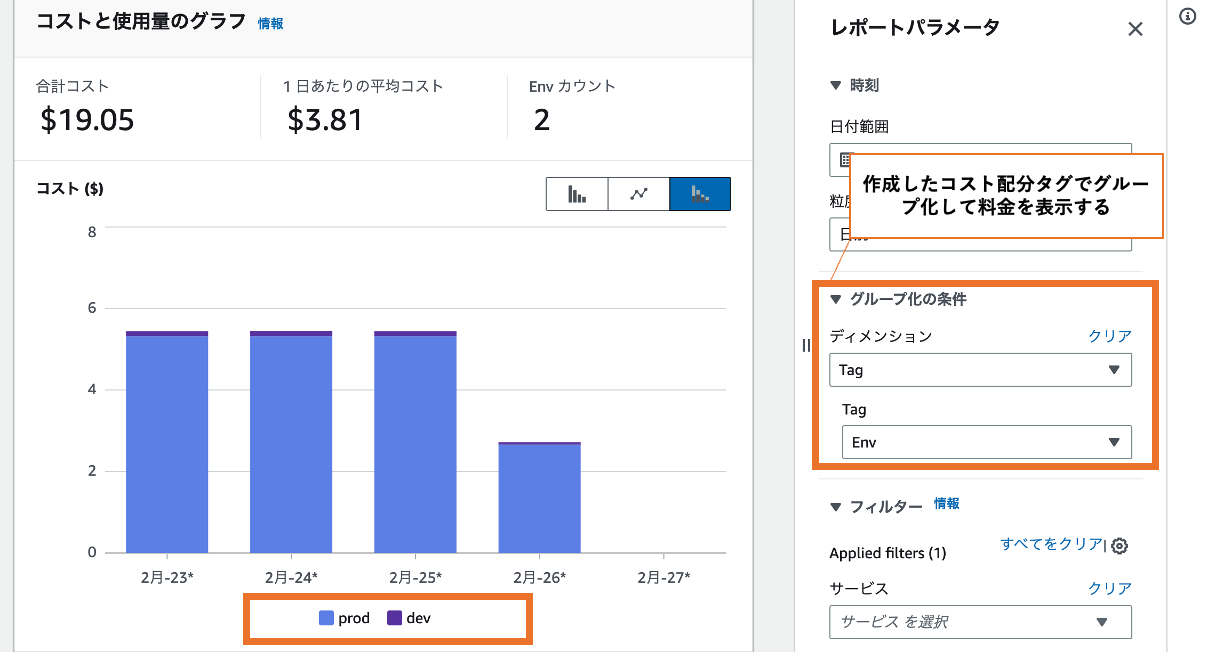Collapse the グループ化の条件 section

(837, 299)
